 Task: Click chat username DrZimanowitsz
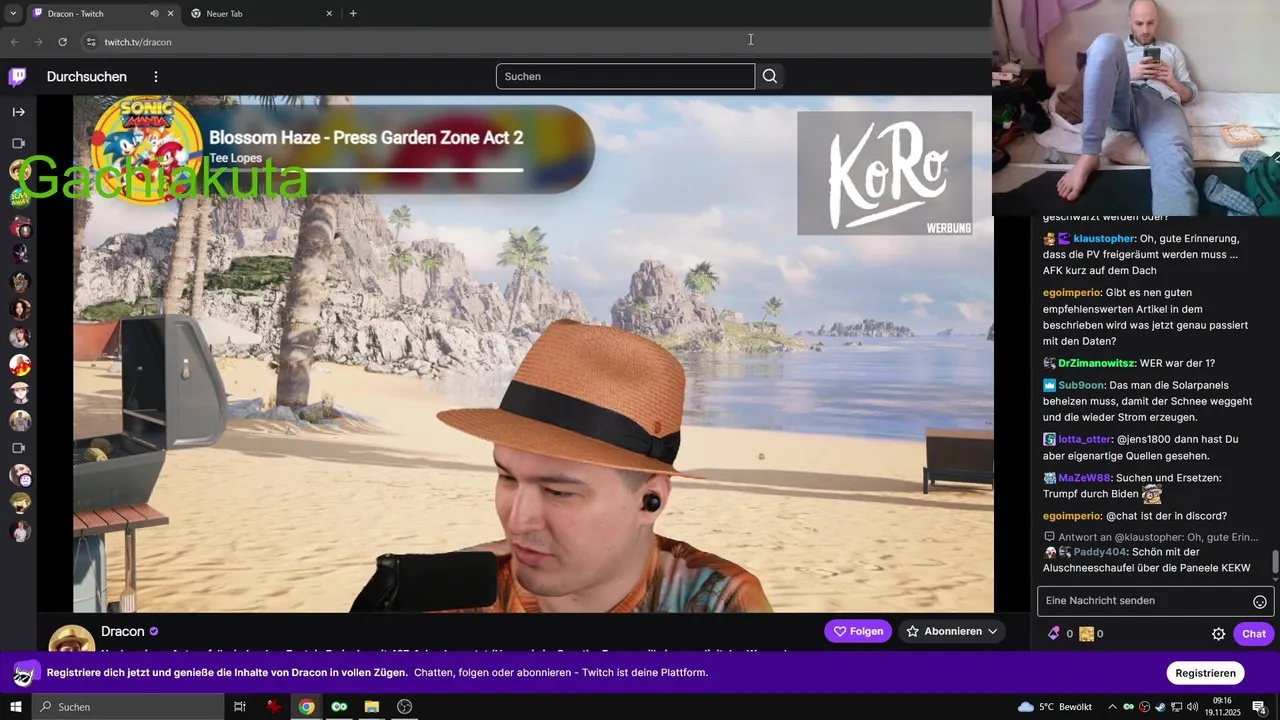click(x=1097, y=364)
